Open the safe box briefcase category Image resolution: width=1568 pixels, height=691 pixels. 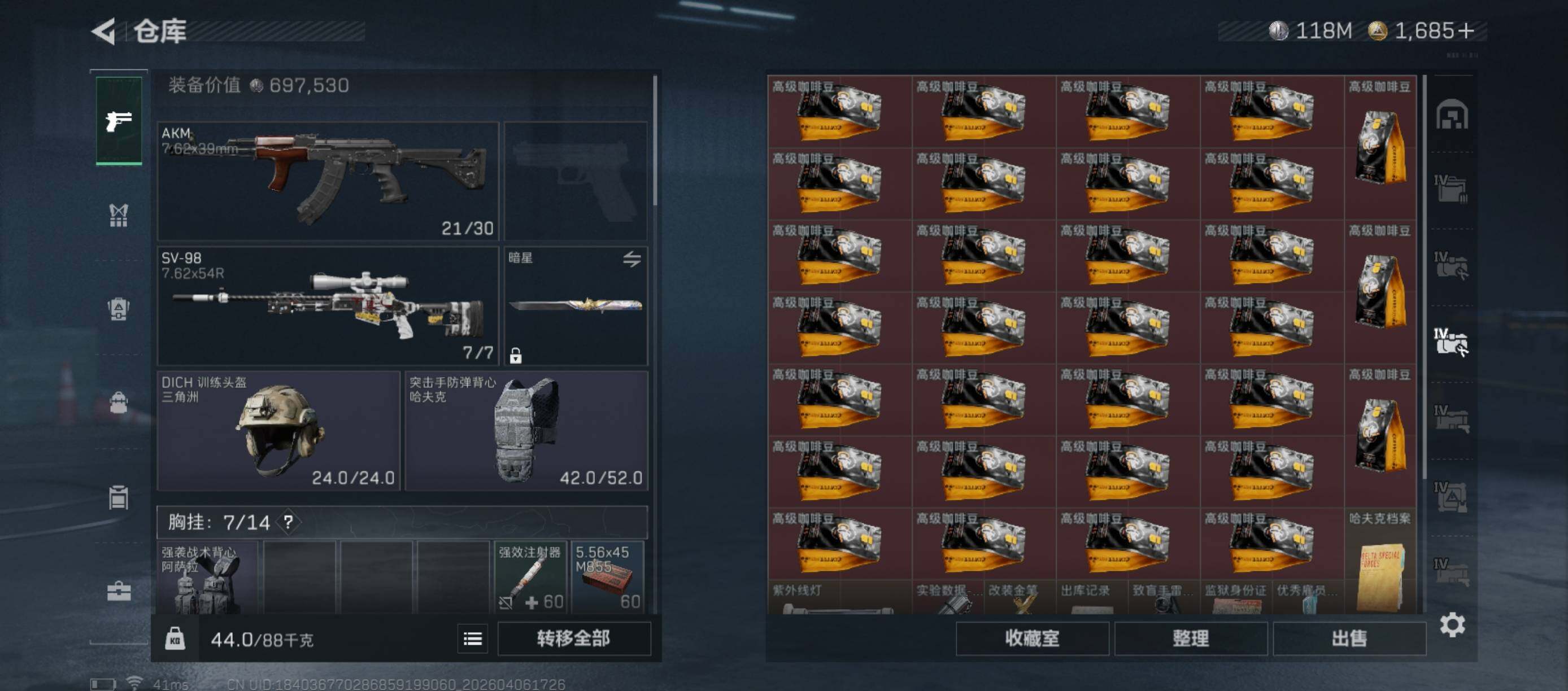[x=119, y=591]
